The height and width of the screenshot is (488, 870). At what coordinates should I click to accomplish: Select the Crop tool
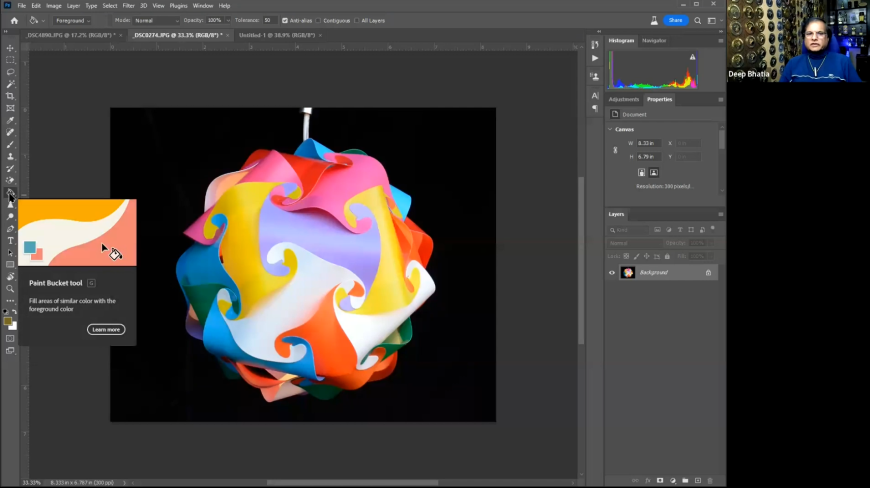(10, 96)
